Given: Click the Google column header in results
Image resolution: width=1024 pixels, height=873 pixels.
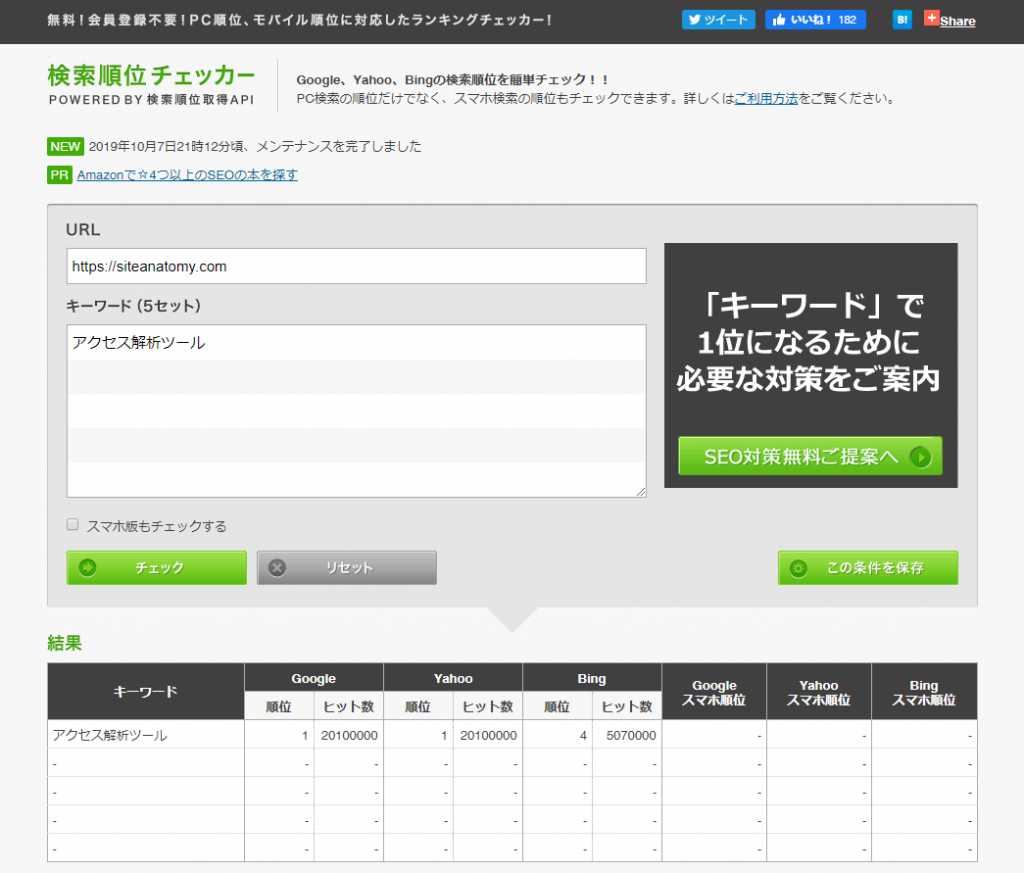Looking at the screenshot, I should [313, 678].
